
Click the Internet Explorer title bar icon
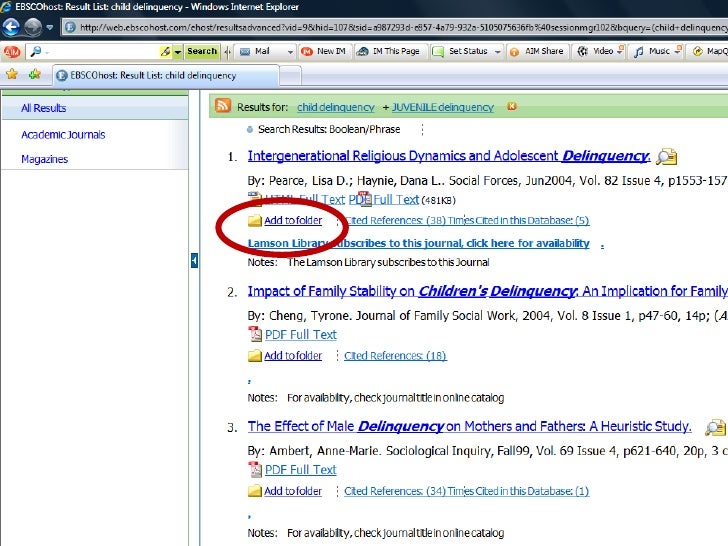[6, 6]
